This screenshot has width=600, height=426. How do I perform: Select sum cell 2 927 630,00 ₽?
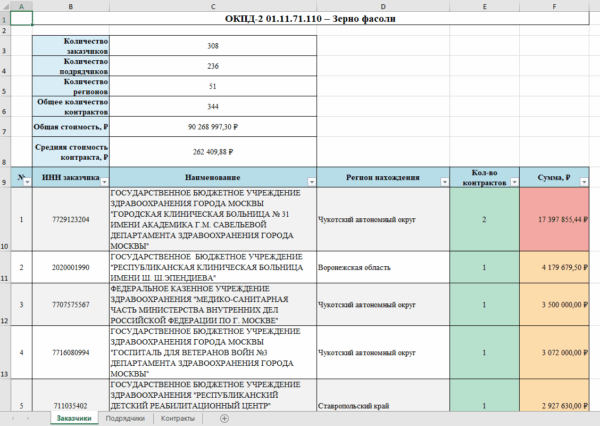pyautogui.click(x=554, y=395)
